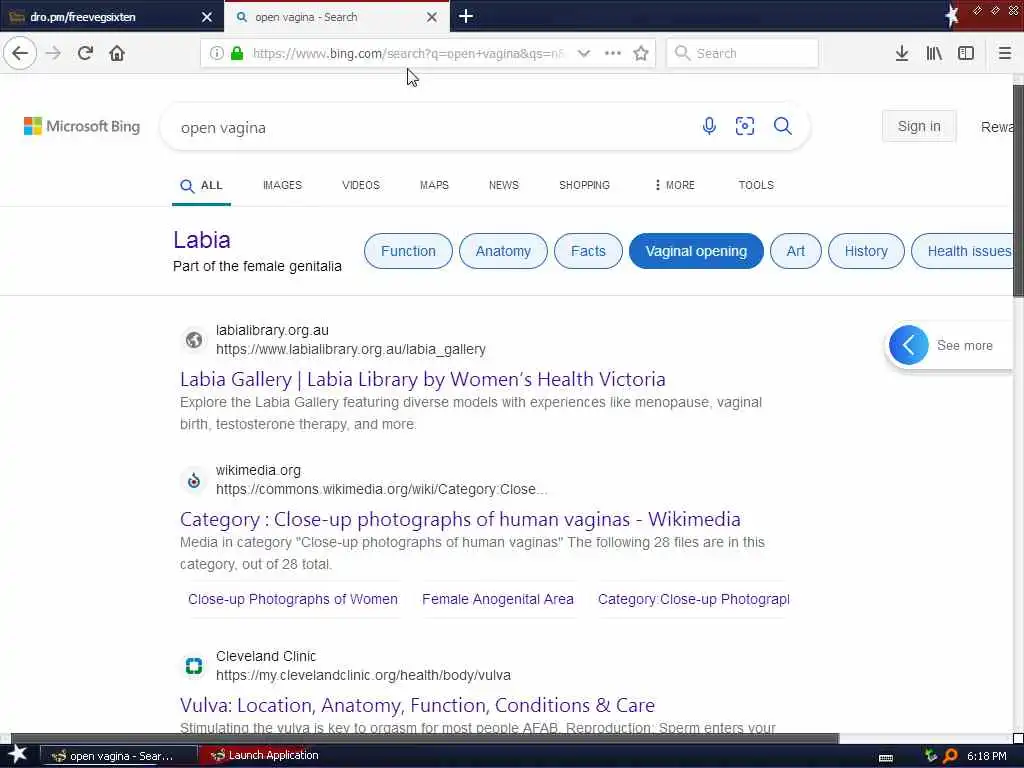This screenshot has width=1024, height=768.
Task: Select the Anatomy chip
Action: click(x=503, y=251)
